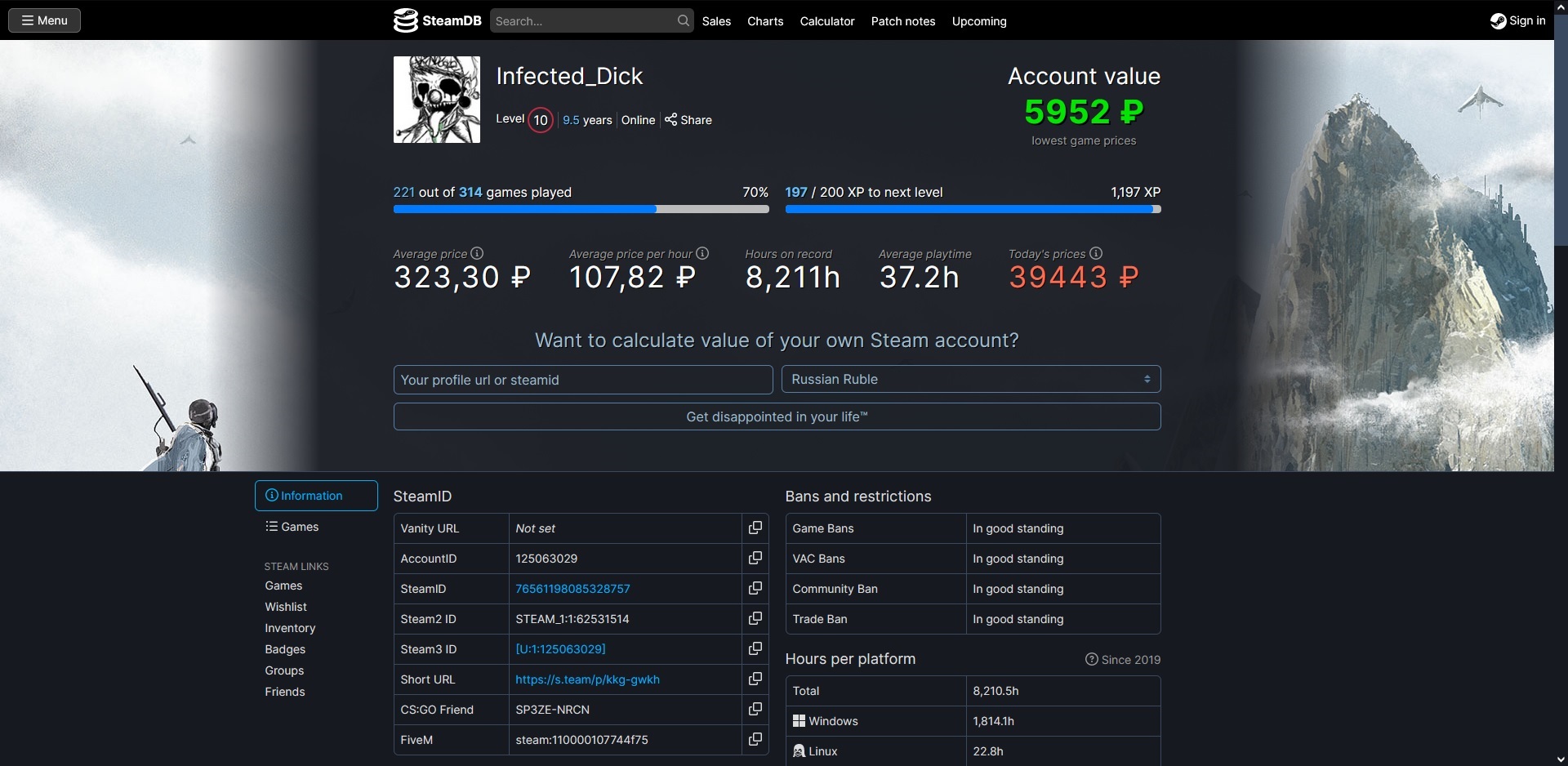Open the Sales page

(x=716, y=21)
